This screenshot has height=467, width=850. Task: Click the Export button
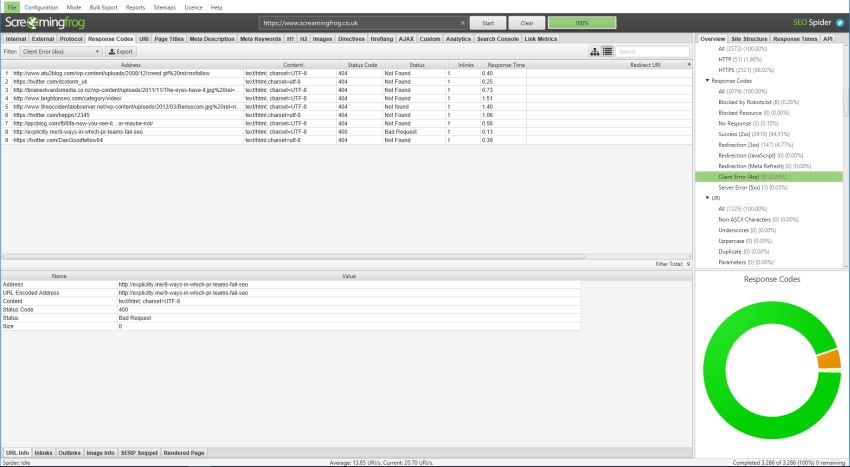click(x=120, y=52)
